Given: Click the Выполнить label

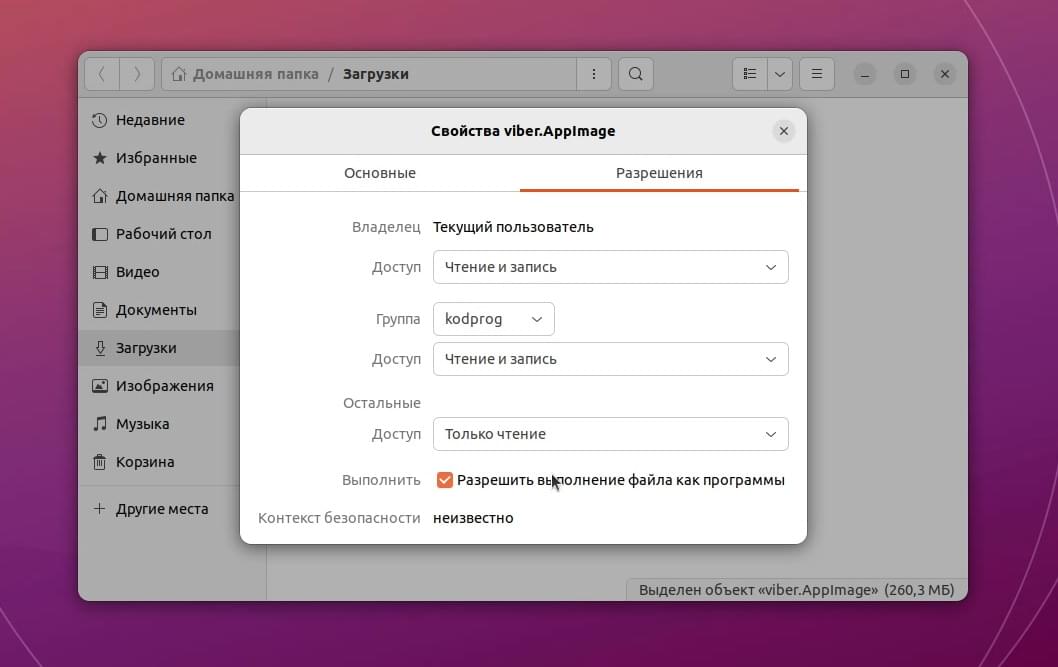Looking at the screenshot, I should click(381, 480).
